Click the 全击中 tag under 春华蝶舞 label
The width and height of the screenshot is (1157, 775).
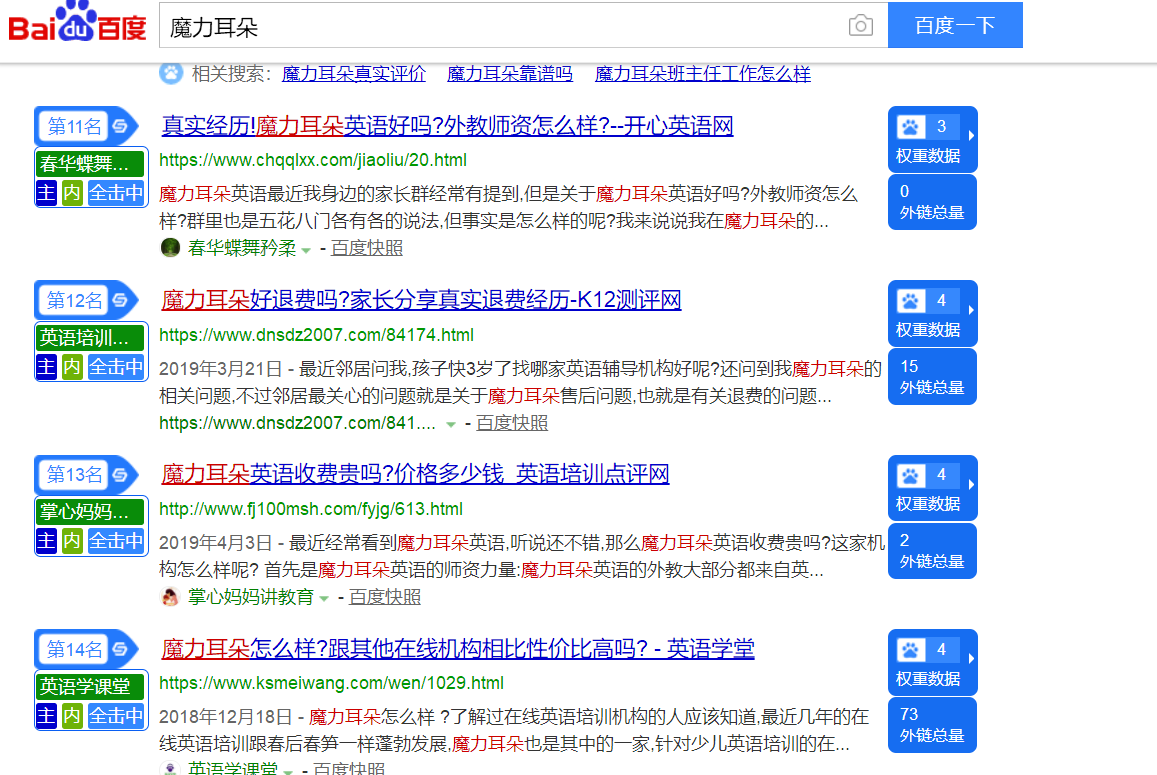pos(116,193)
